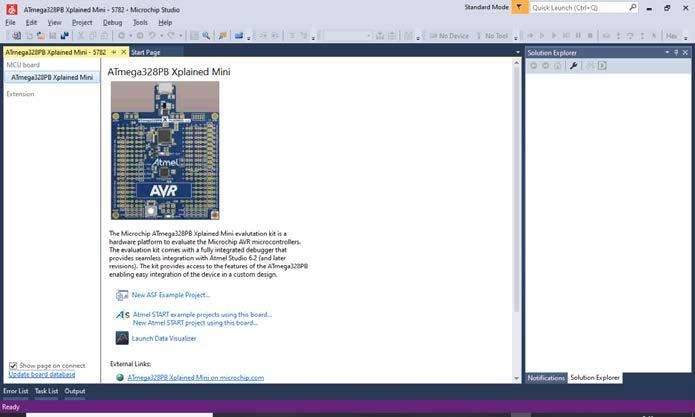Open the Error List tab
Image resolution: width=695 pixels, height=417 pixels.
(x=16, y=391)
